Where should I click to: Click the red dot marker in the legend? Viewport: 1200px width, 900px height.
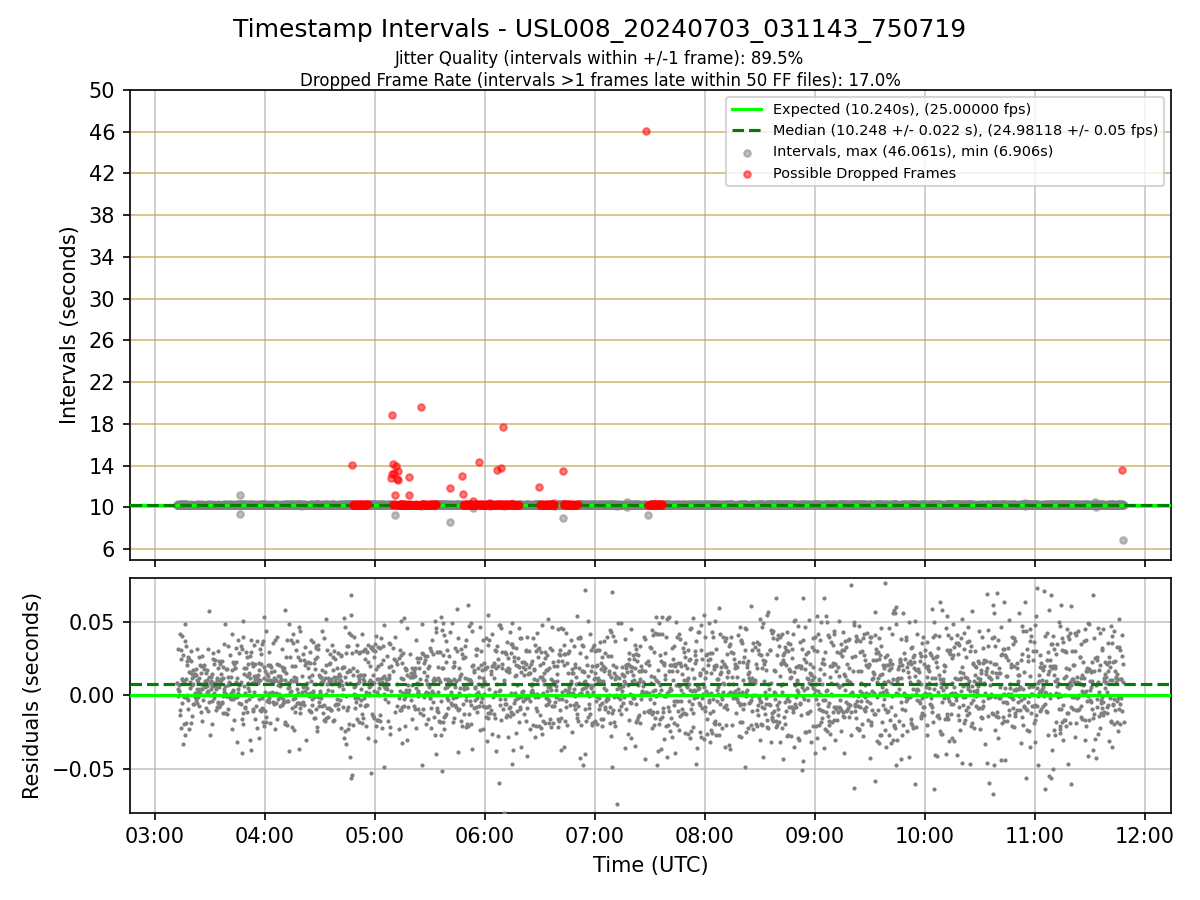point(748,173)
